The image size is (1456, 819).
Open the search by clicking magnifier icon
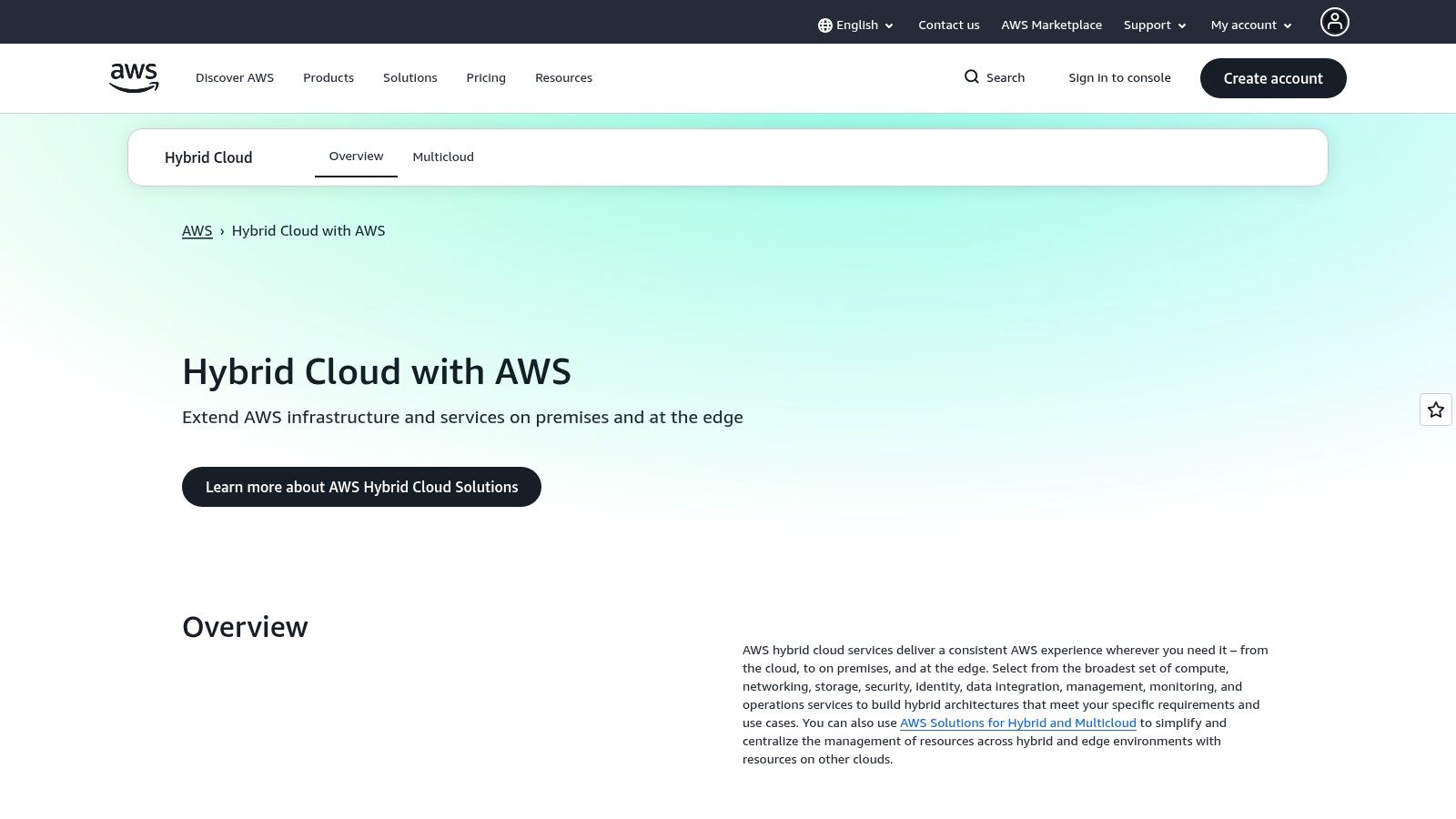pyautogui.click(x=973, y=77)
